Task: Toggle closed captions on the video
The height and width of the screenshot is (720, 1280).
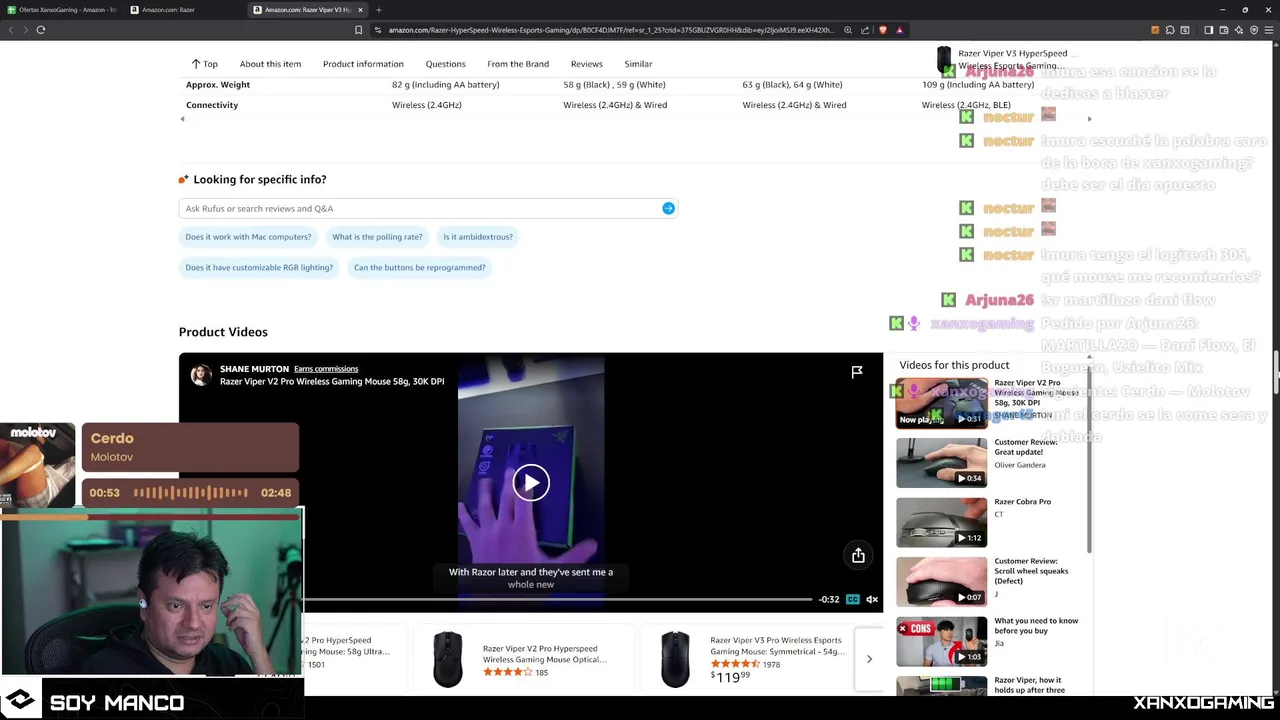Action: (852, 599)
